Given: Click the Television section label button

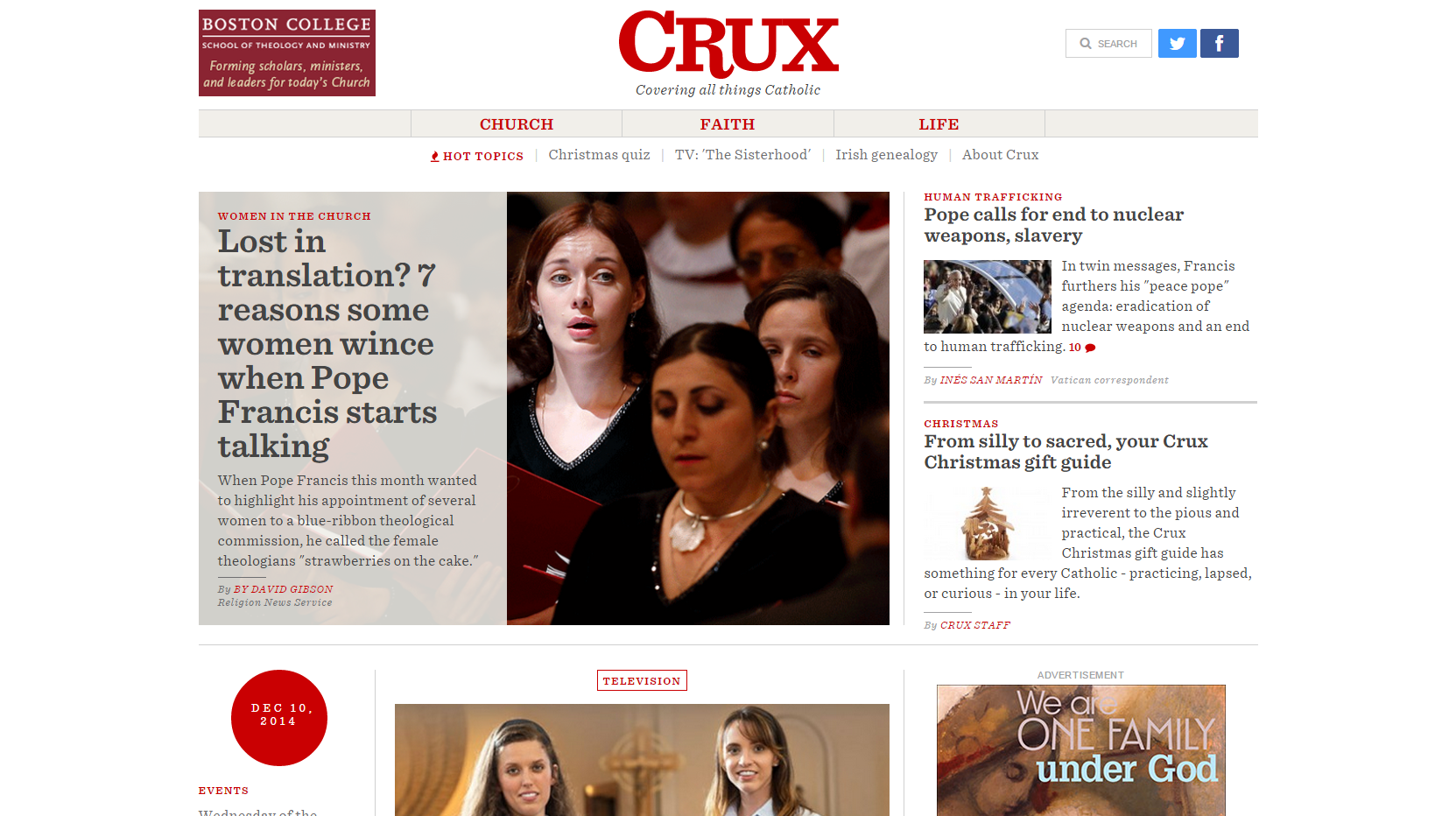Looking at the screenshot, I should 642,680.
